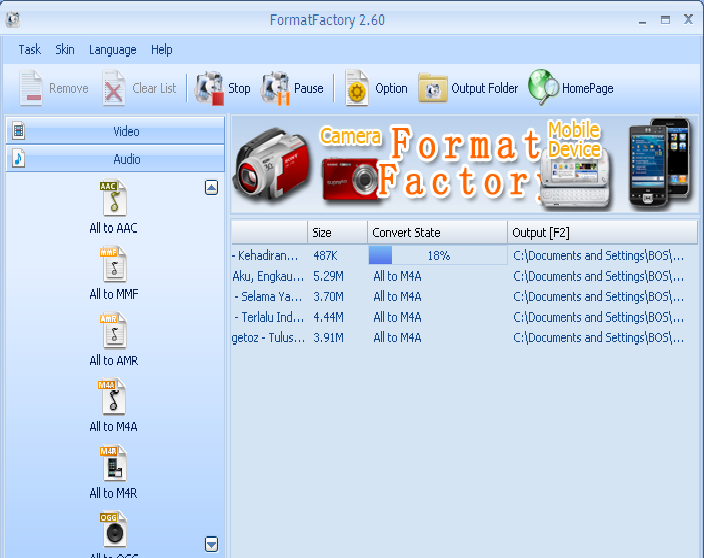
Task: Select the Terlalu Ind task row
Action: pos(465,317)
